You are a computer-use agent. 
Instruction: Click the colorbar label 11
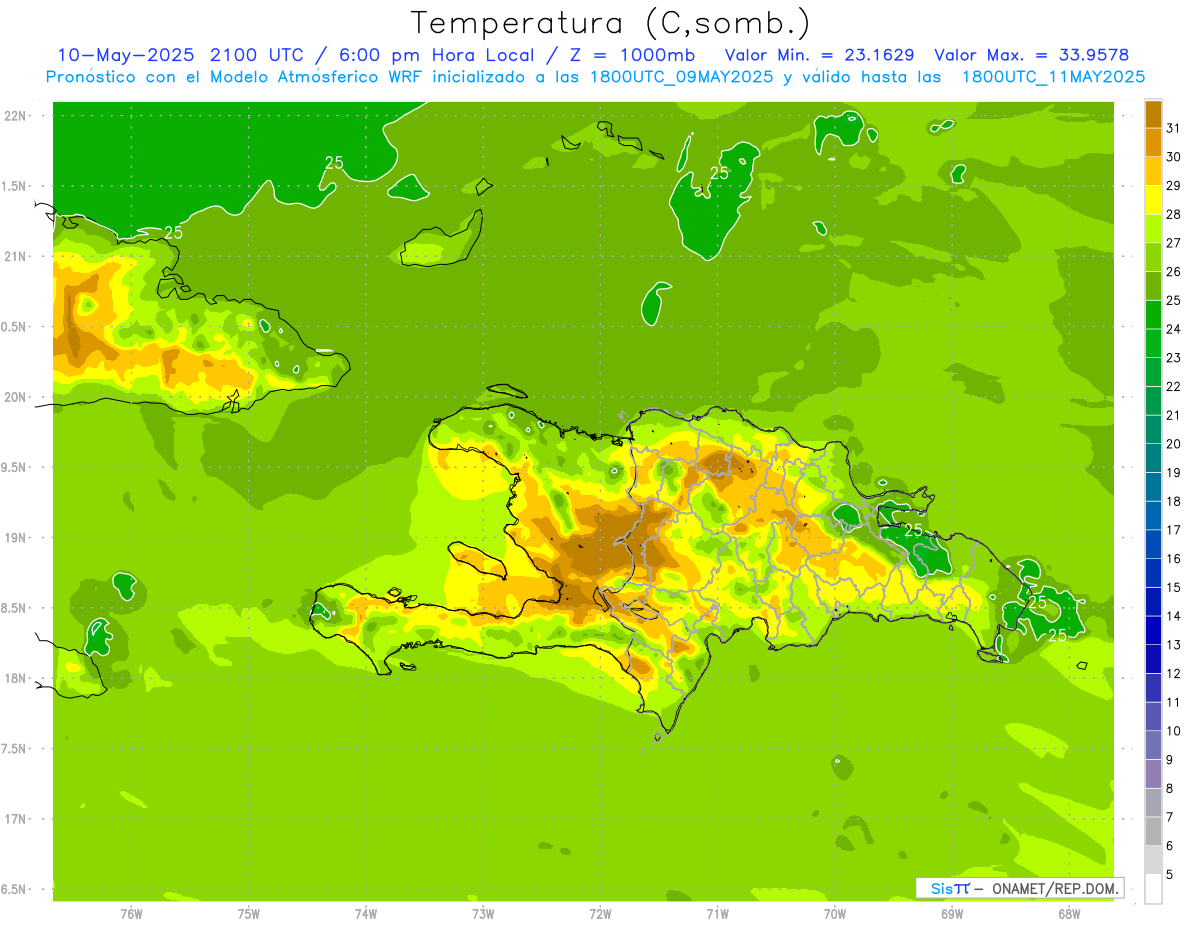[x=1173, y=702]
